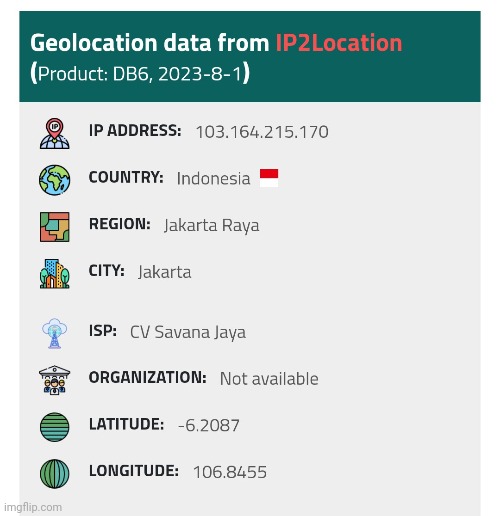Screen dimensions: 500x516
Task: Click the IP address map pin icon
Action: tap(55, 133)
